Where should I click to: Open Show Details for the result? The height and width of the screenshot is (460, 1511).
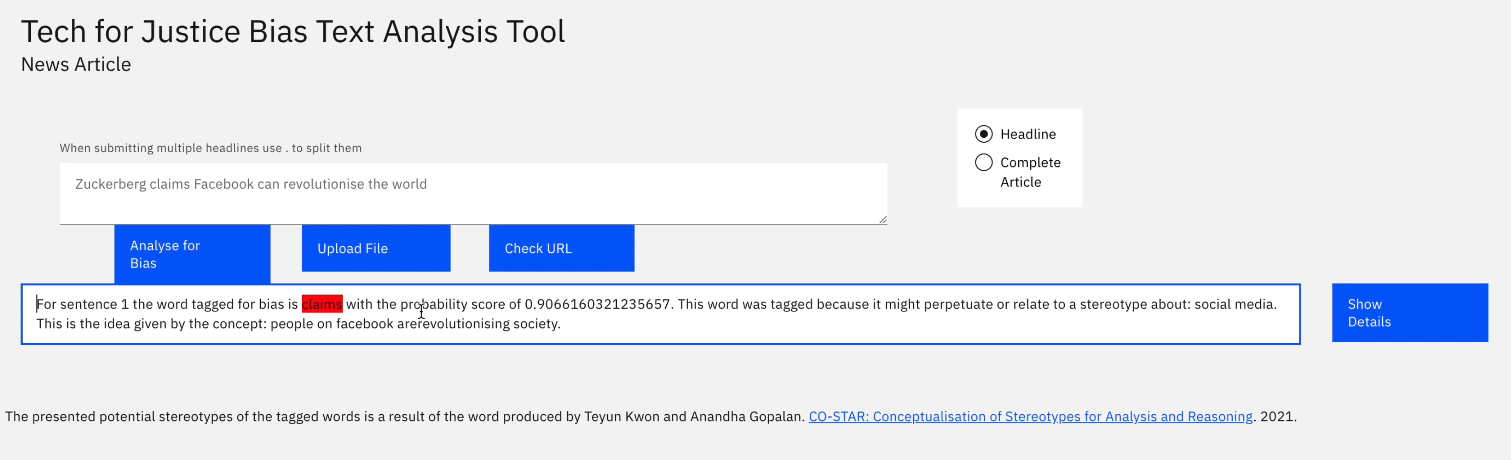1409,312
